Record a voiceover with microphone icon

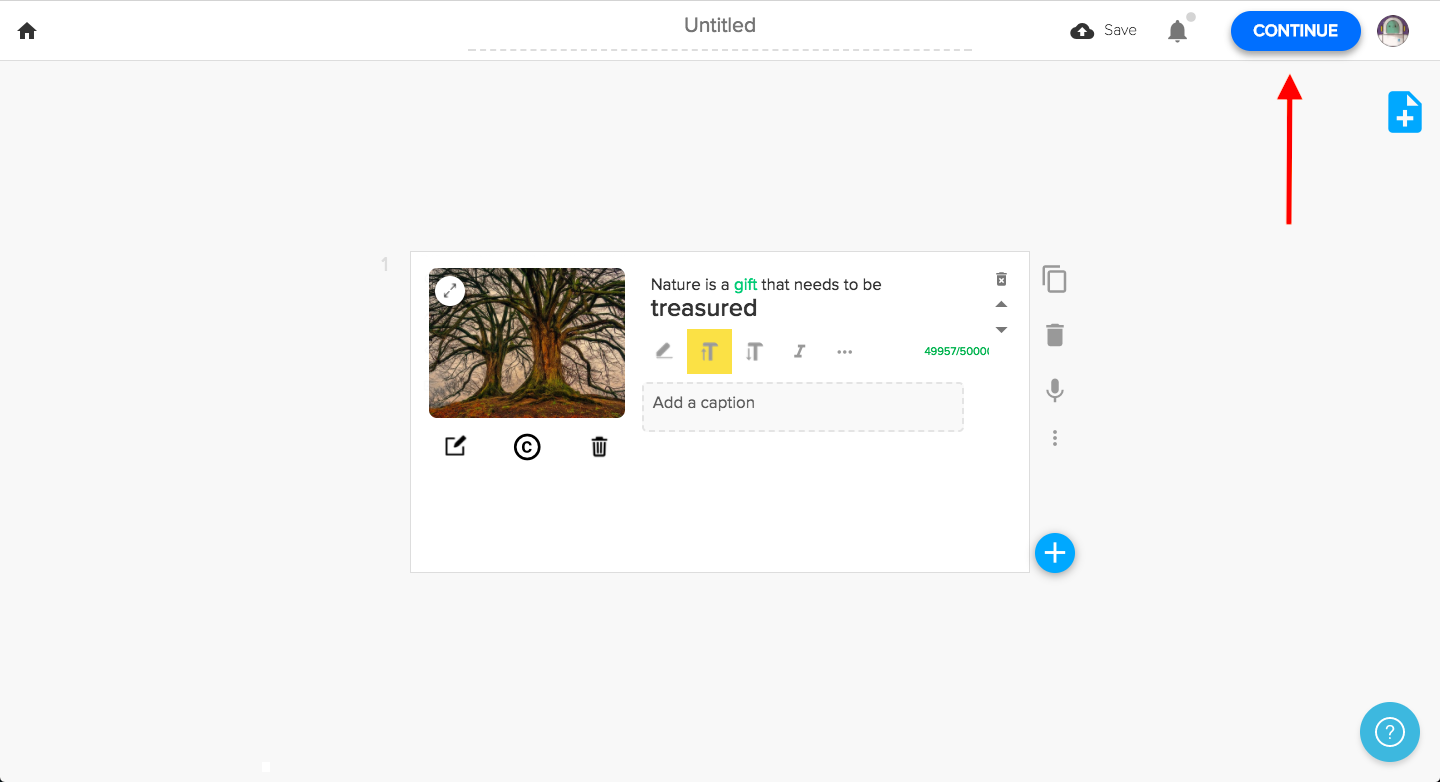click(1054, 390)
